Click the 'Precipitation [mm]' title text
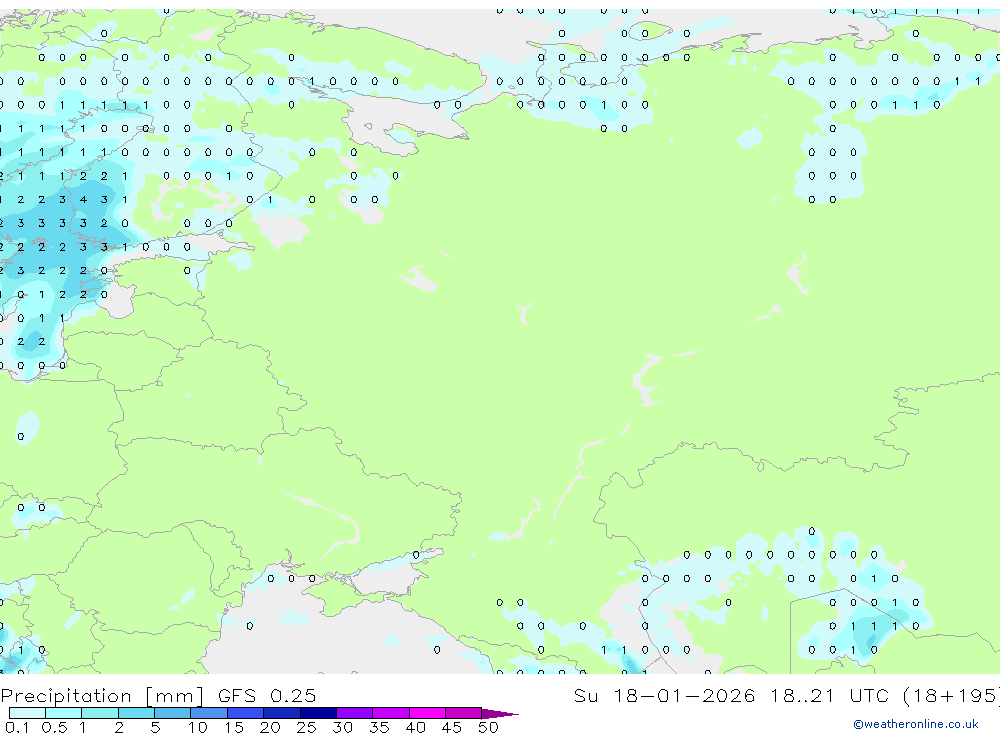Viewport: 1000px width, 733px height. pos(102,696)
